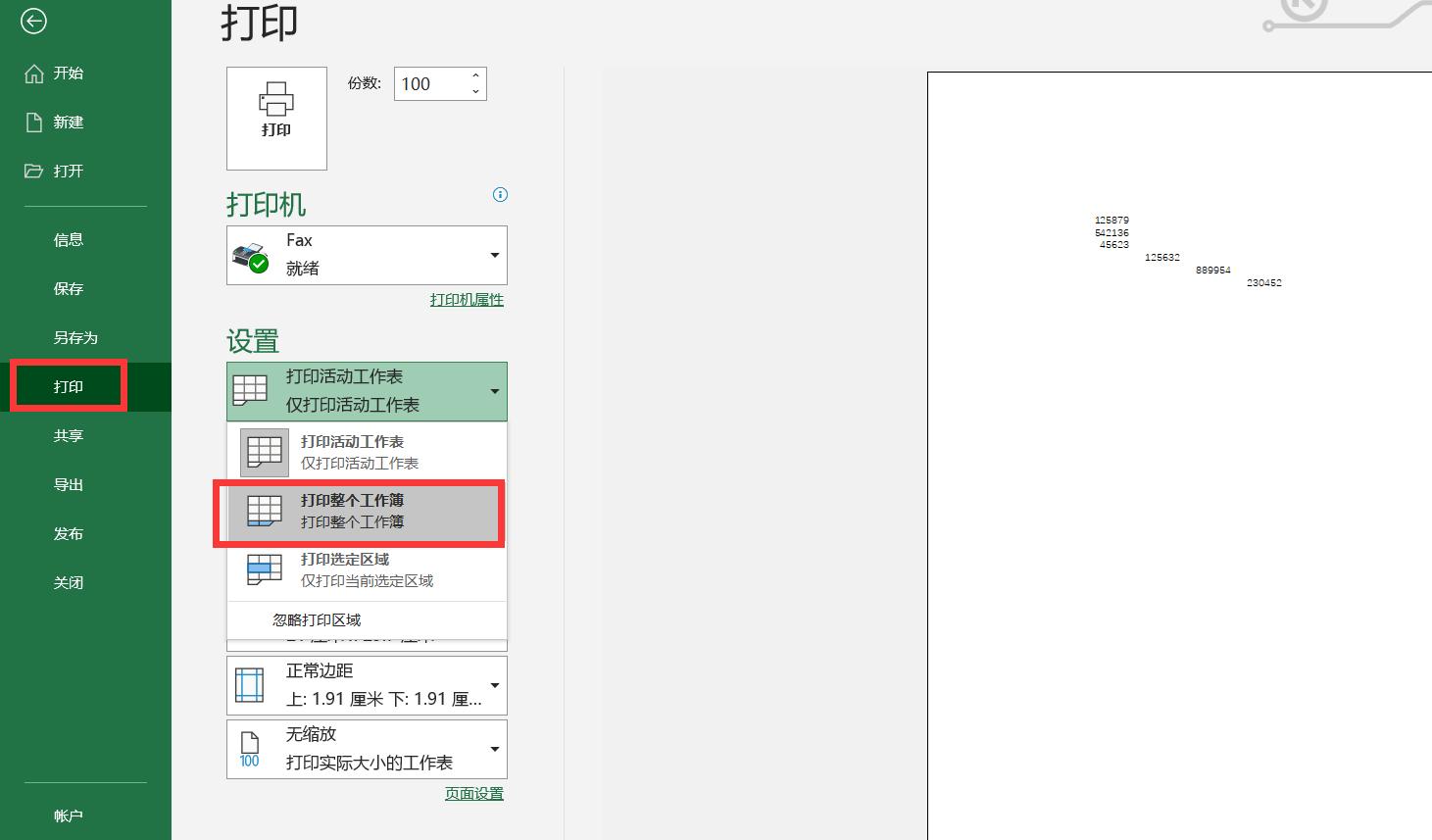Open the printer selection dropdown
The width and height of the screenshot is (1432, 840).
pyautogui.click(x=494, y=255)
